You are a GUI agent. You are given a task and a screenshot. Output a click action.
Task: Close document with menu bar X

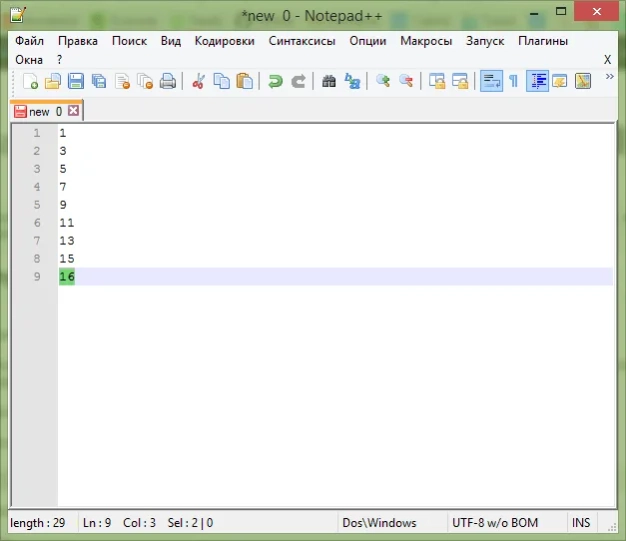click(607, 60)
